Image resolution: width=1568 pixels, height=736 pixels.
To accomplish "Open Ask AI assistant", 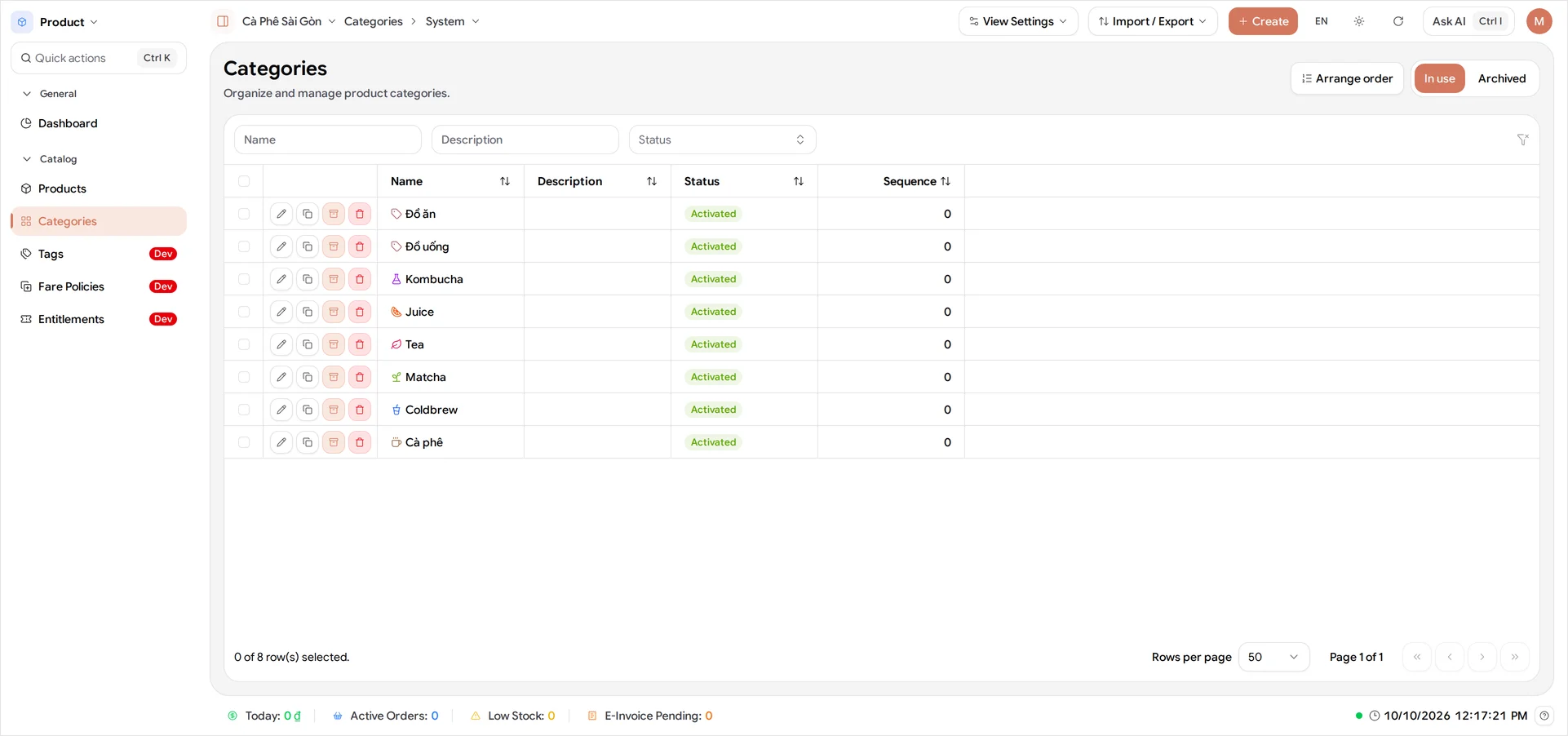I will pos(1468,21).
